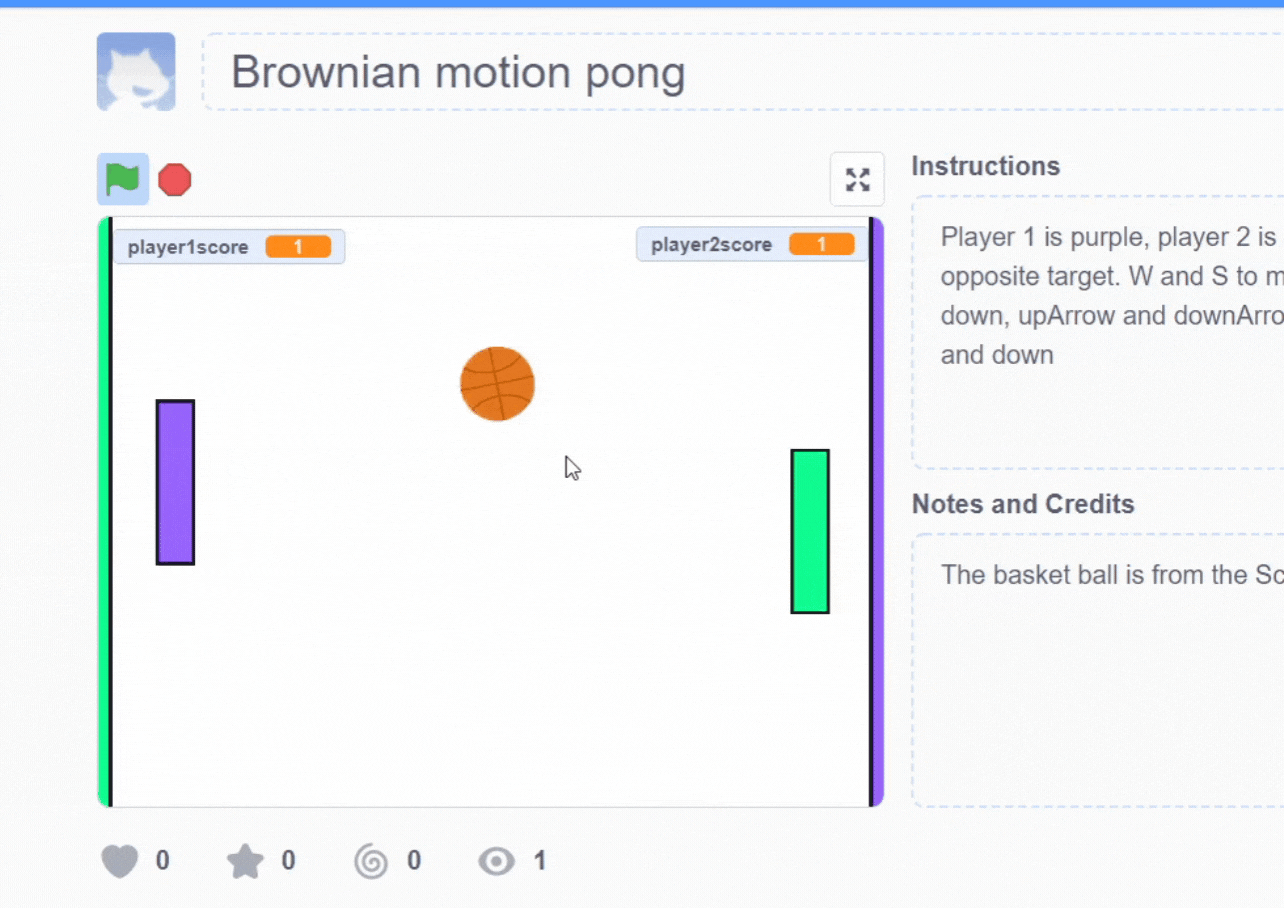The image size is (1284, 908).
Task: Click the star icon to favorite the project
Action: point(245,860)
